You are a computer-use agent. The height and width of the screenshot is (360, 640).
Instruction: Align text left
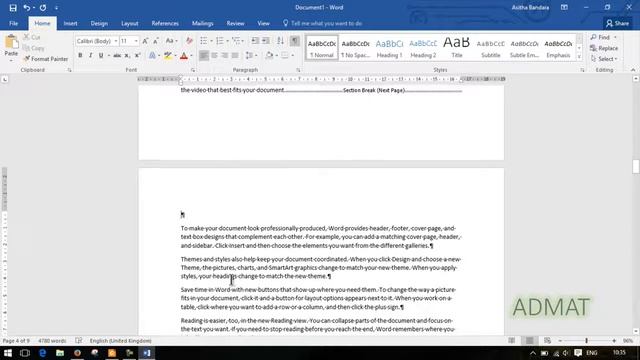[x=204, y=56]
